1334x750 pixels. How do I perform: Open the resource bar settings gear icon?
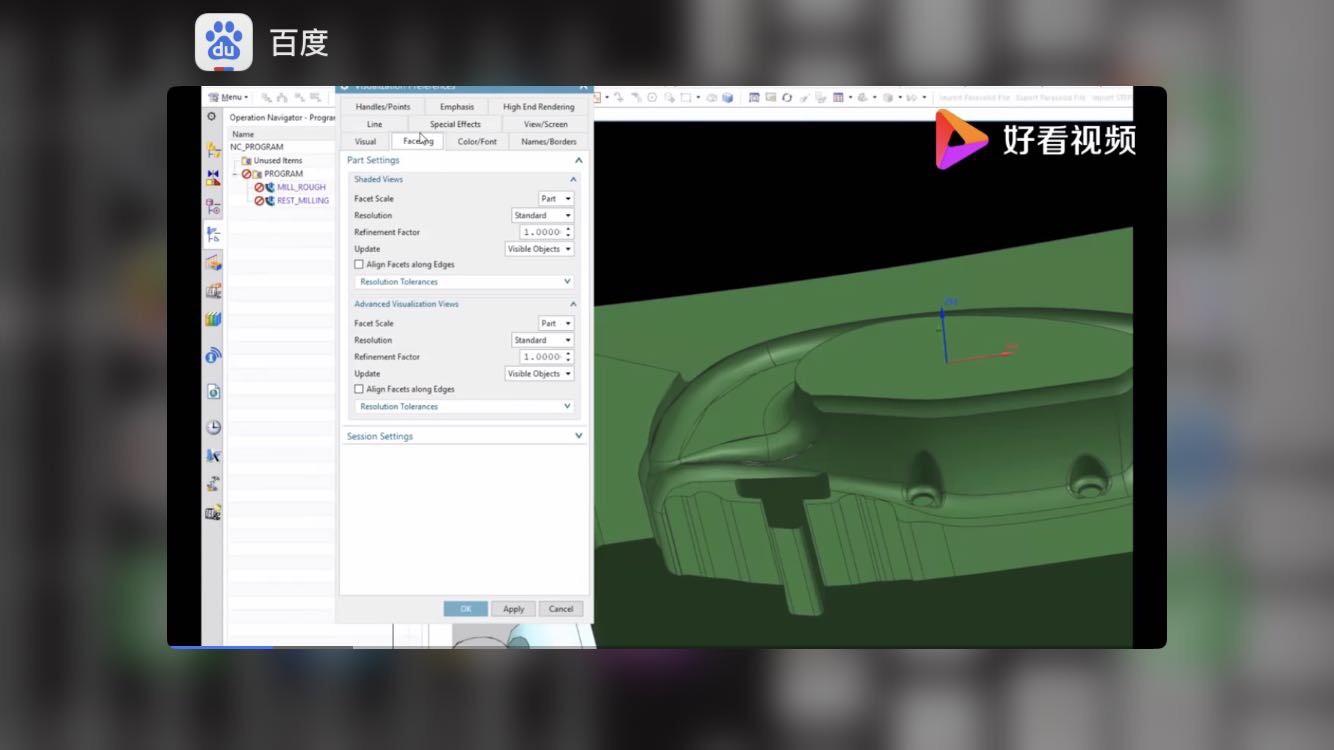pyautogui.click(x=212, y=116)
